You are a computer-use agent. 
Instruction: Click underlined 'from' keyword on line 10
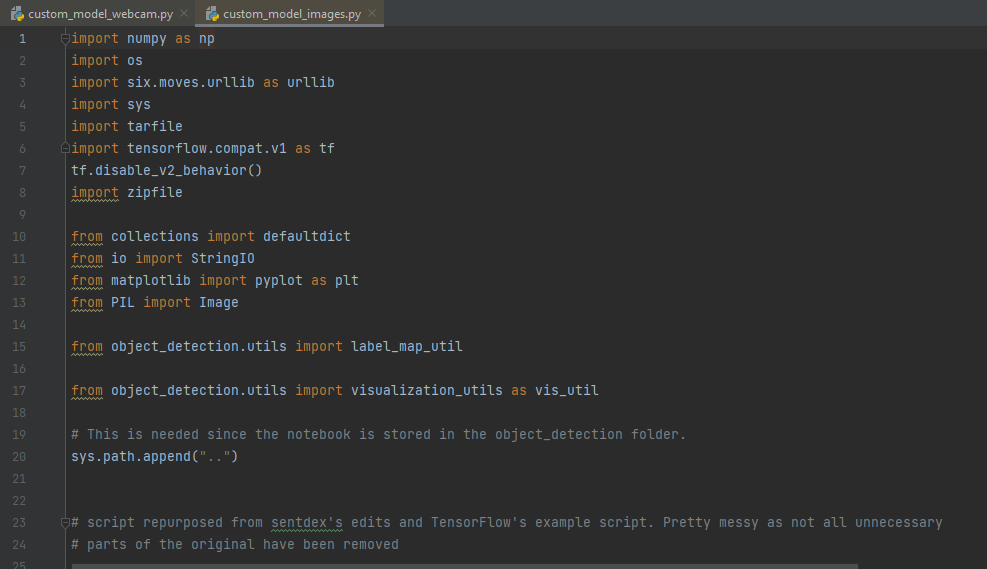pos(87,237)
